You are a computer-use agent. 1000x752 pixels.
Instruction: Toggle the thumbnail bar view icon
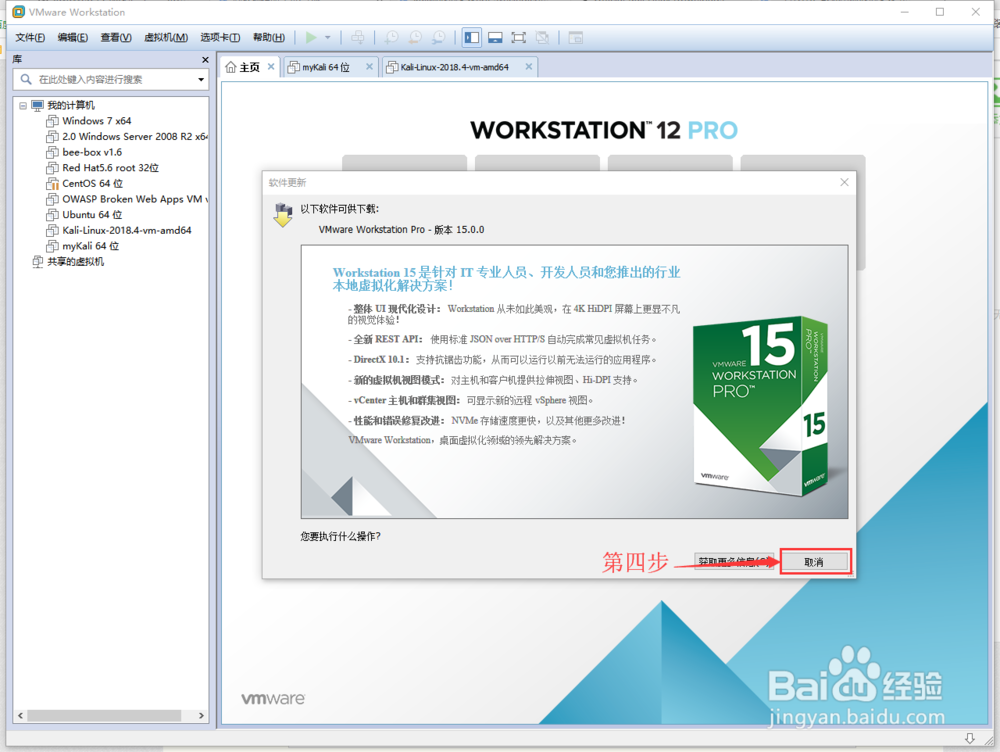pos(496,38)
